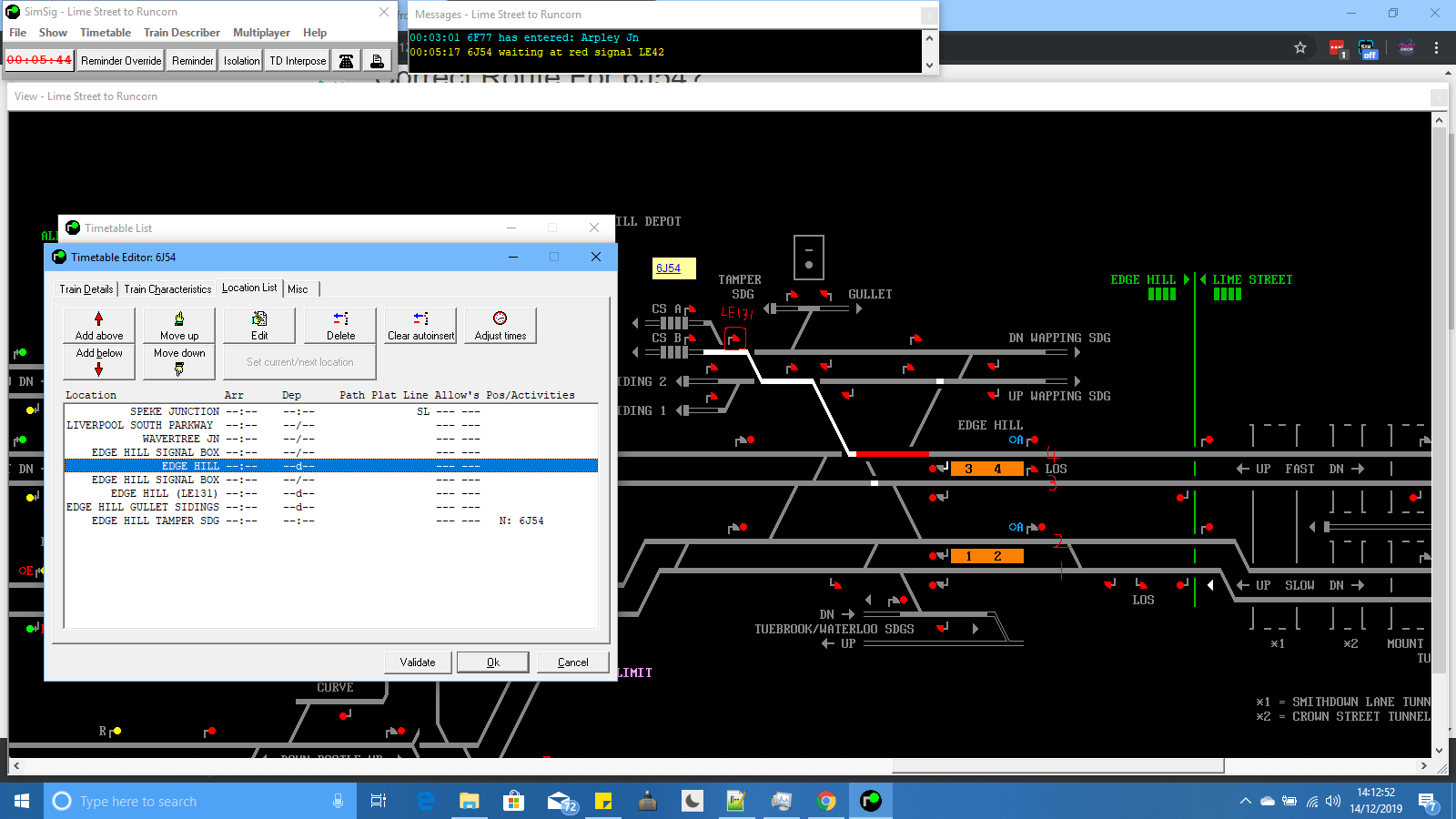Open File Explorer from taskbar
Screen dimensions: 1456x819
(x=470, y=801)
